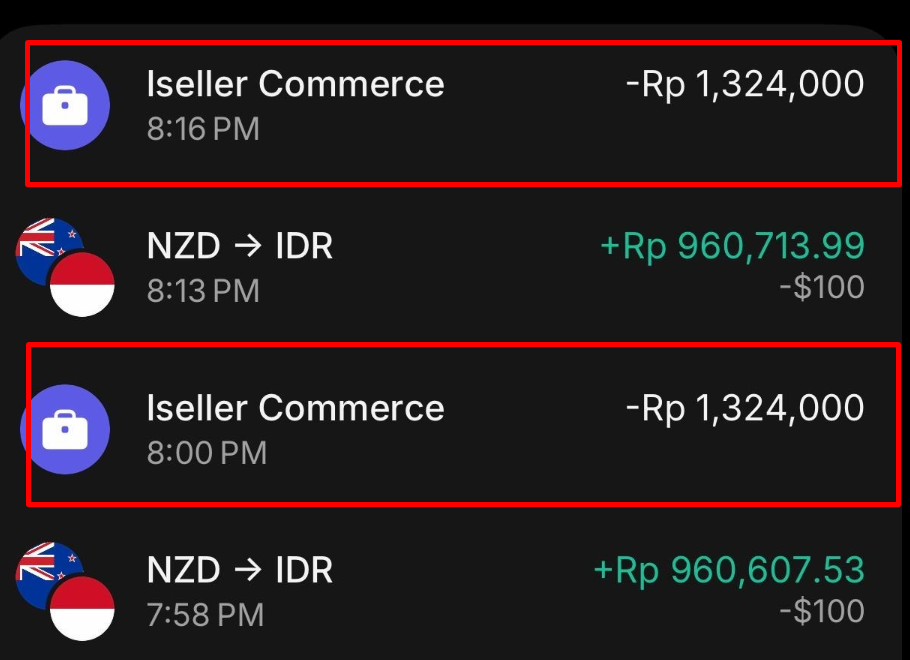Click the briefcase icon beside the 8:00 PM transaction
The height and width of the screenshot is (660, 910).
(65, 430)
